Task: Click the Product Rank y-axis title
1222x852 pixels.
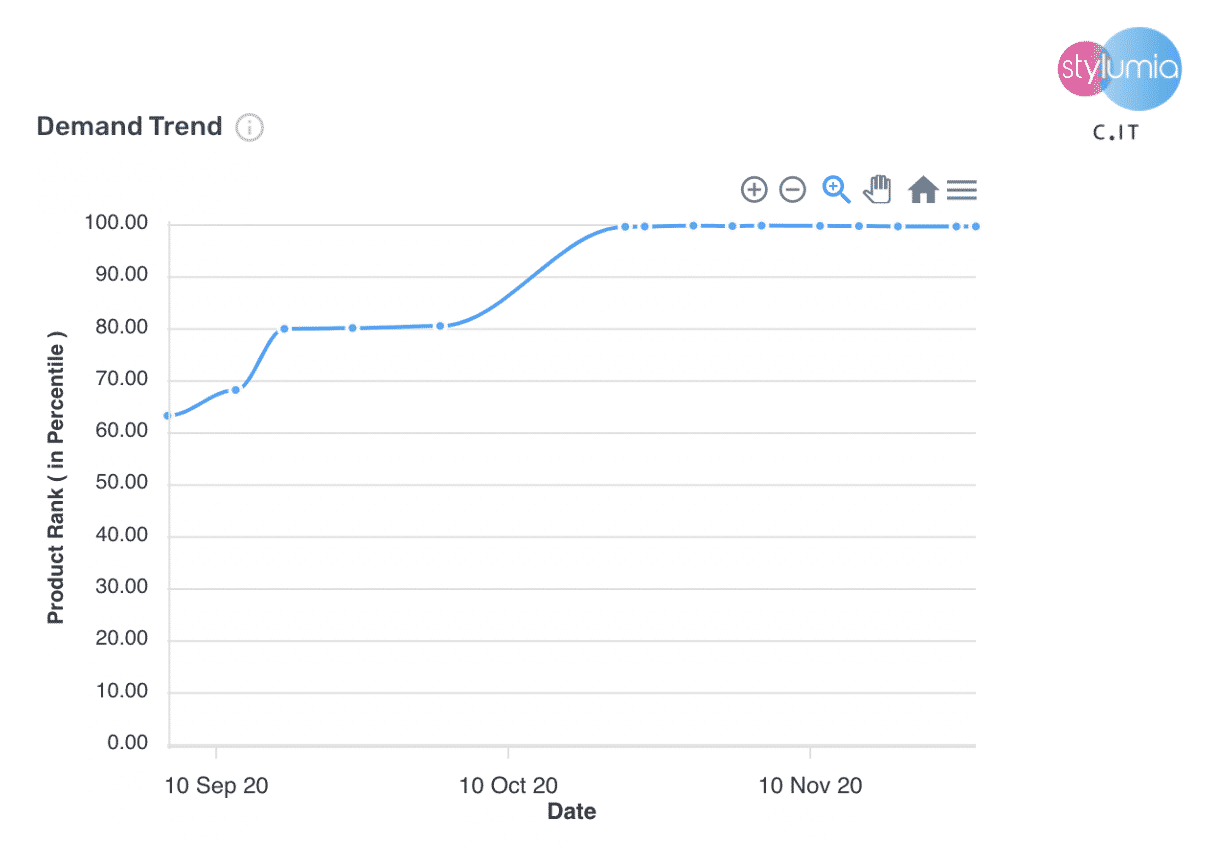Action: (56, 484)
